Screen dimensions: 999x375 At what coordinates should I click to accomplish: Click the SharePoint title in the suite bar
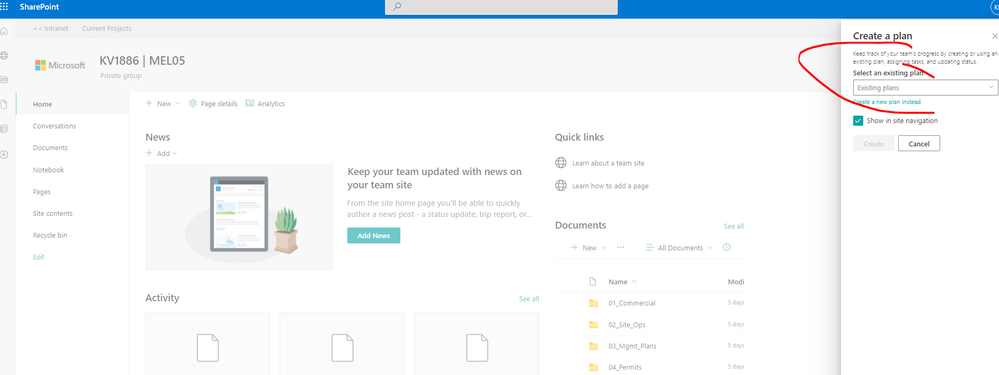[40, 7]
